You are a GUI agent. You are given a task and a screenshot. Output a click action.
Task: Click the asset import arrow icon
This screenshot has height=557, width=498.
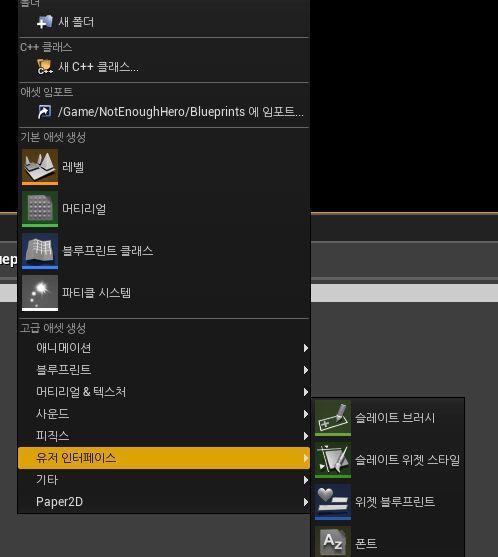coord(44,112)
